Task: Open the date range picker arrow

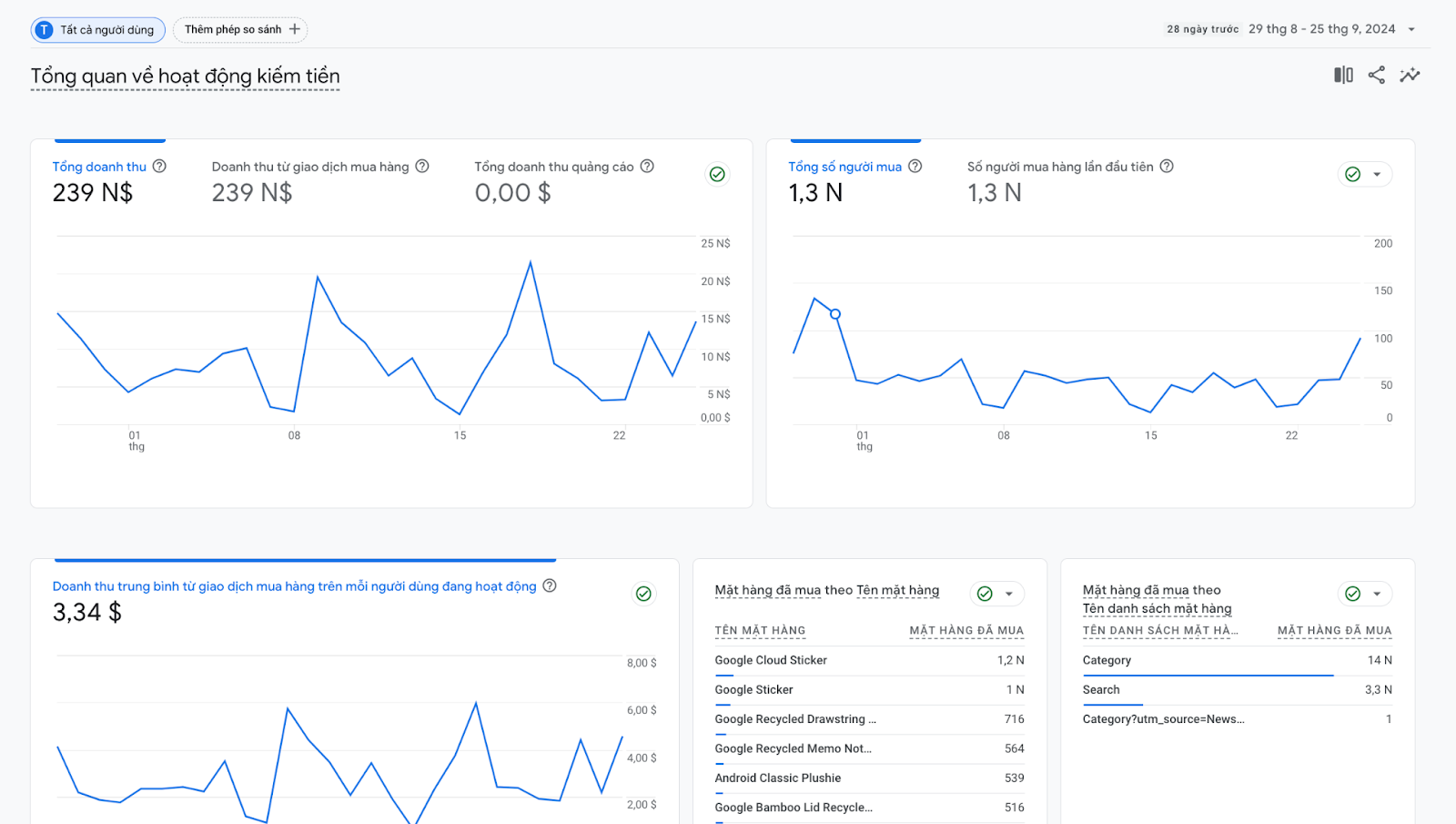Action: coord(1411,29)
